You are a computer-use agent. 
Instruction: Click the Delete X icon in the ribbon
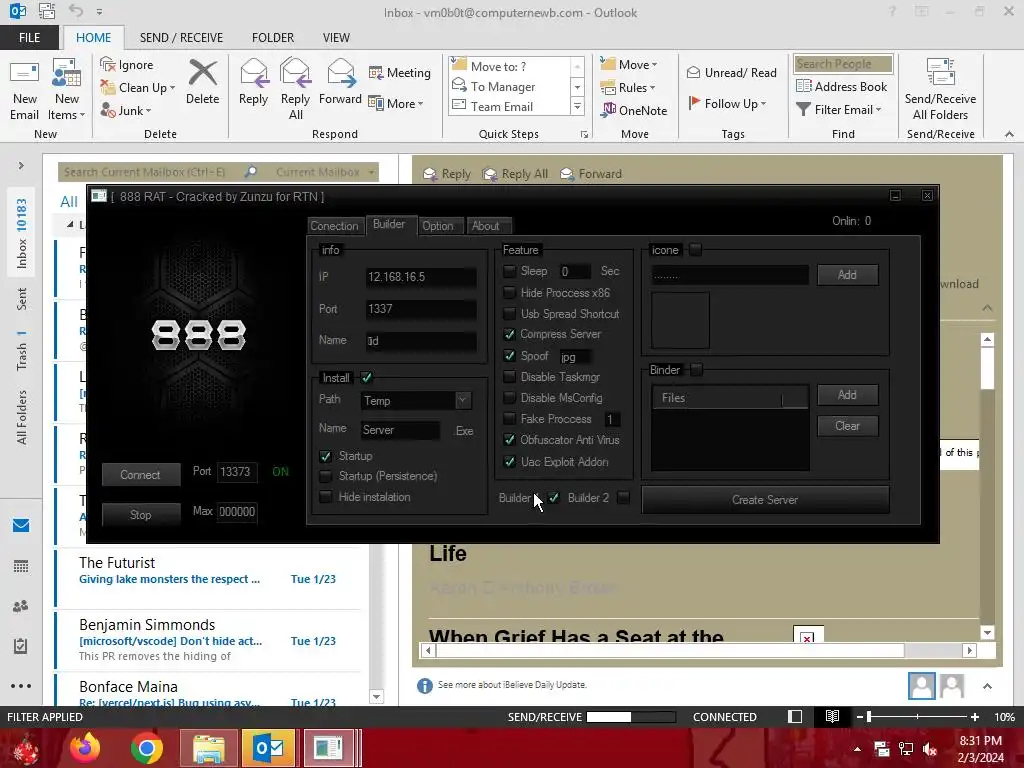tap(202, 73)
